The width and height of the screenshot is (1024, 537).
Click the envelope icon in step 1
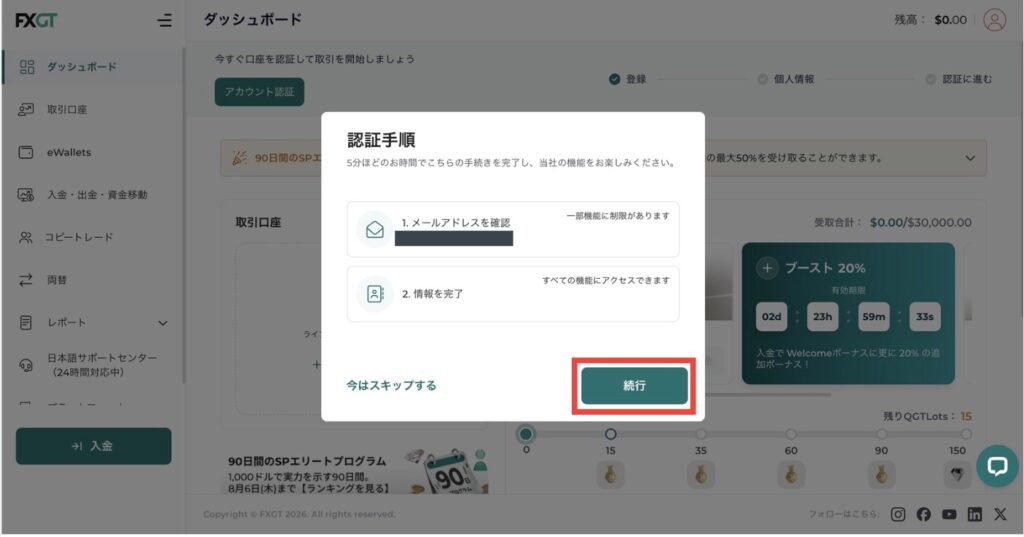coord(375,229)
